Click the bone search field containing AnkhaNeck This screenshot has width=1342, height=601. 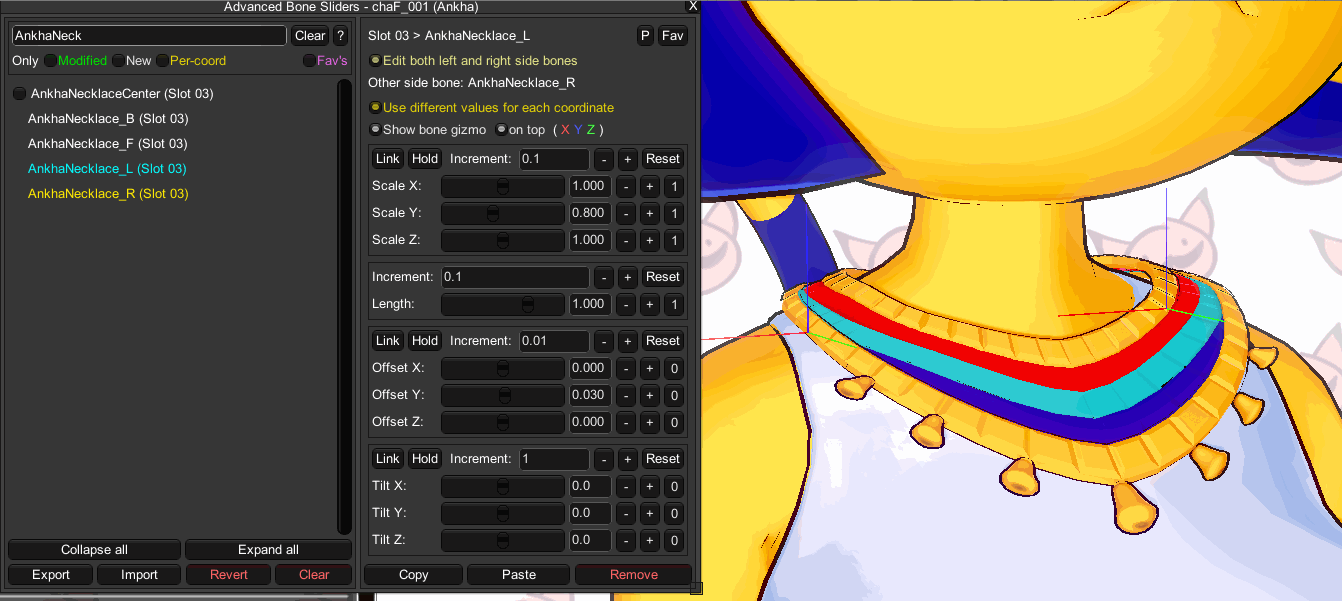[149, 35]
